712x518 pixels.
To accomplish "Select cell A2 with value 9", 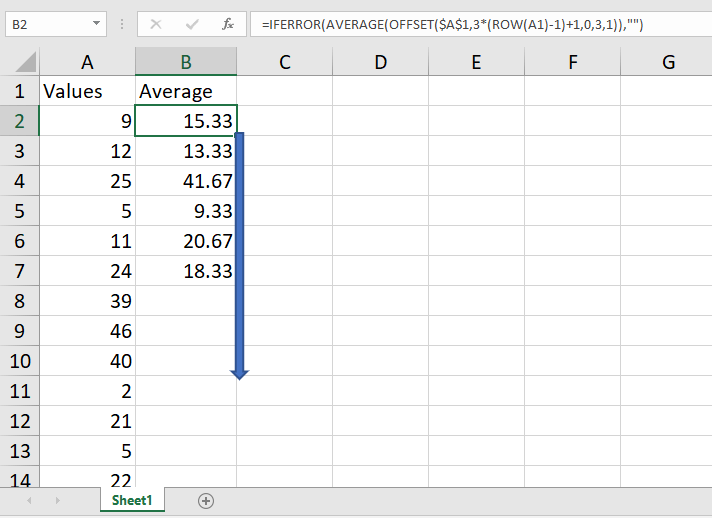I will 88,121.
